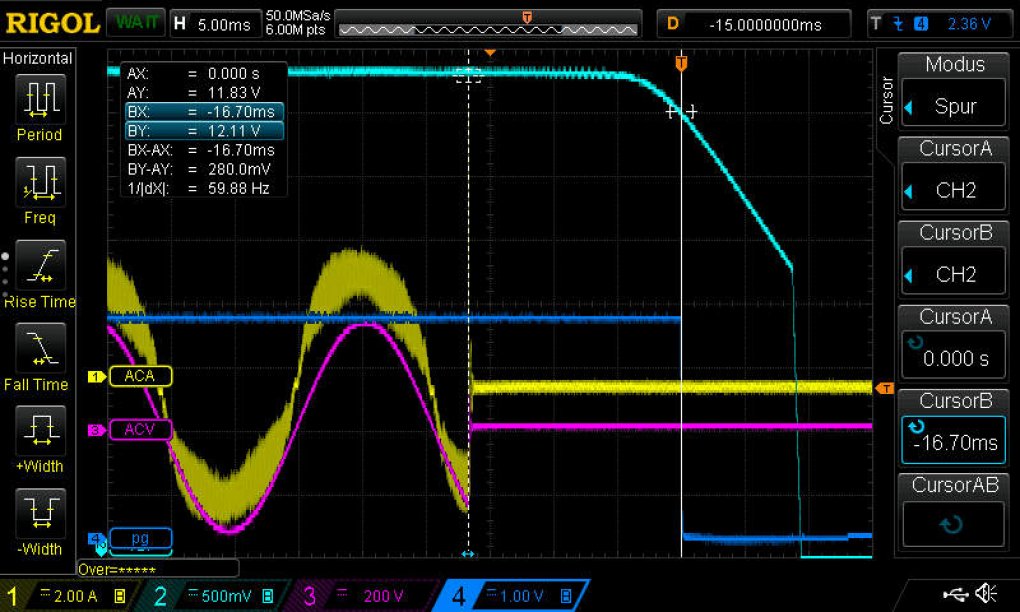Click the ACV channel 3 label
Screen dimensions: 1020x612
[140, 429]
